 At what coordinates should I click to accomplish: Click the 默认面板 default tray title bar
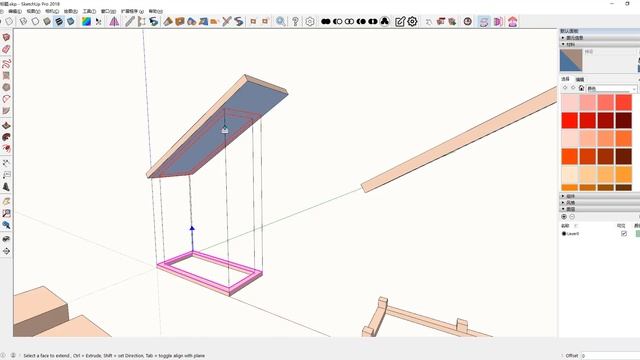[x=599, y=31]
